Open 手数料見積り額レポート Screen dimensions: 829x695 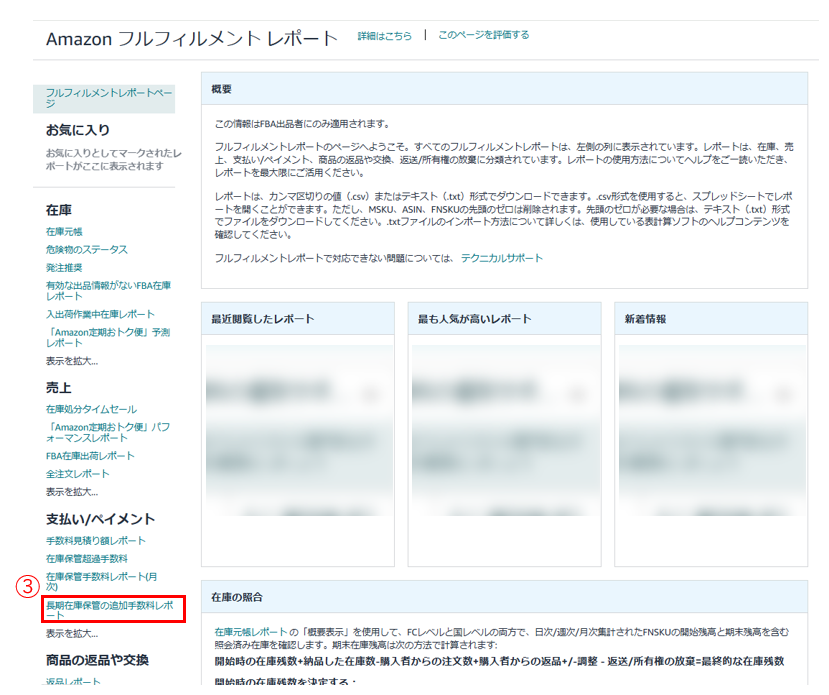coord(96,541)
